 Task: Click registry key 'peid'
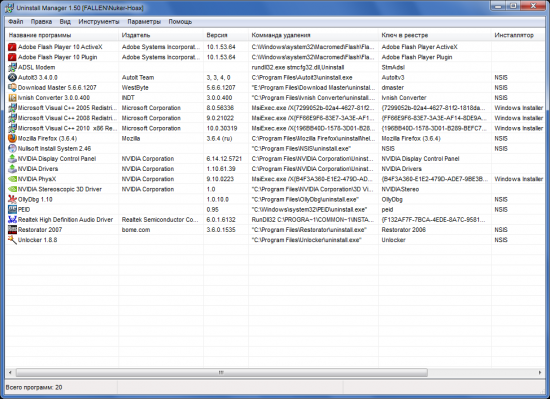(x=387, y=210)
